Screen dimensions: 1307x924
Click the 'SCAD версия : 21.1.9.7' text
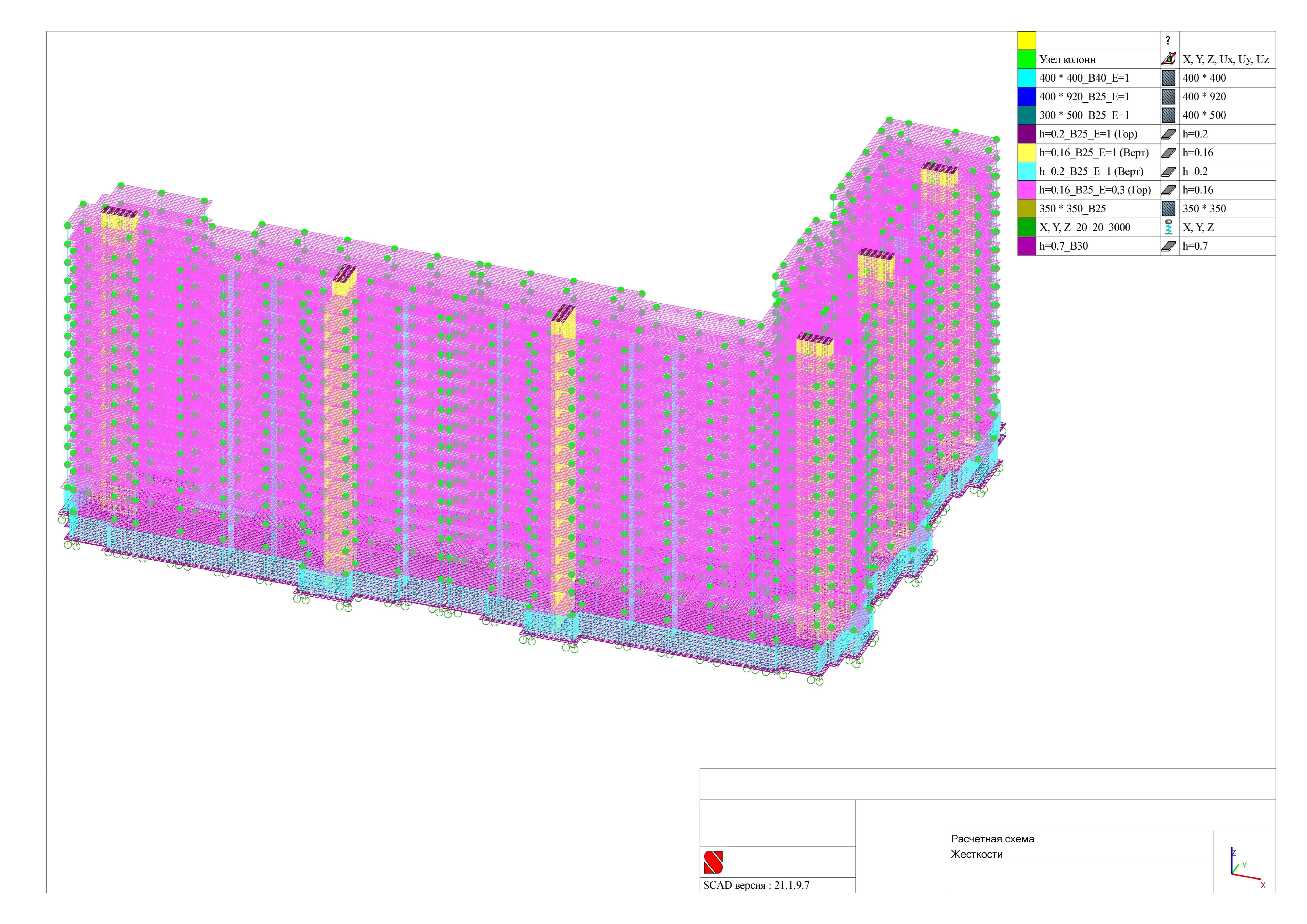click(757, 885)
